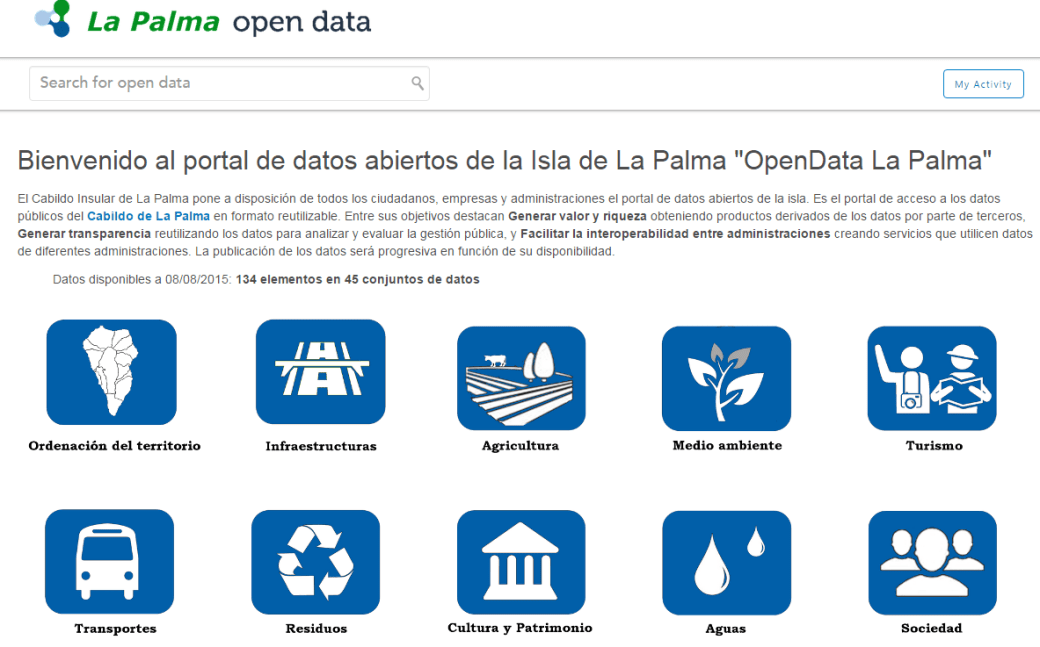
Task: Open the Transportes bus icon
Action: click(109, 561)
